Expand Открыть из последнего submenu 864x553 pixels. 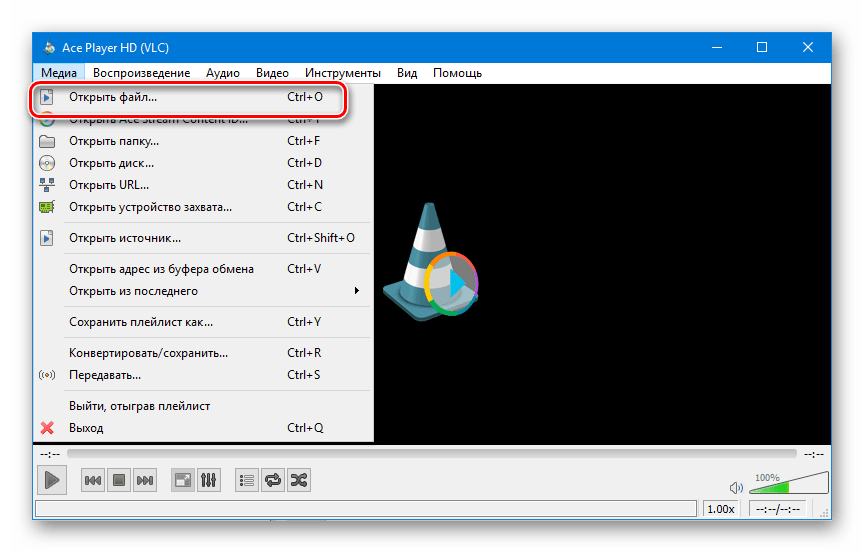(x=203, y=291)
